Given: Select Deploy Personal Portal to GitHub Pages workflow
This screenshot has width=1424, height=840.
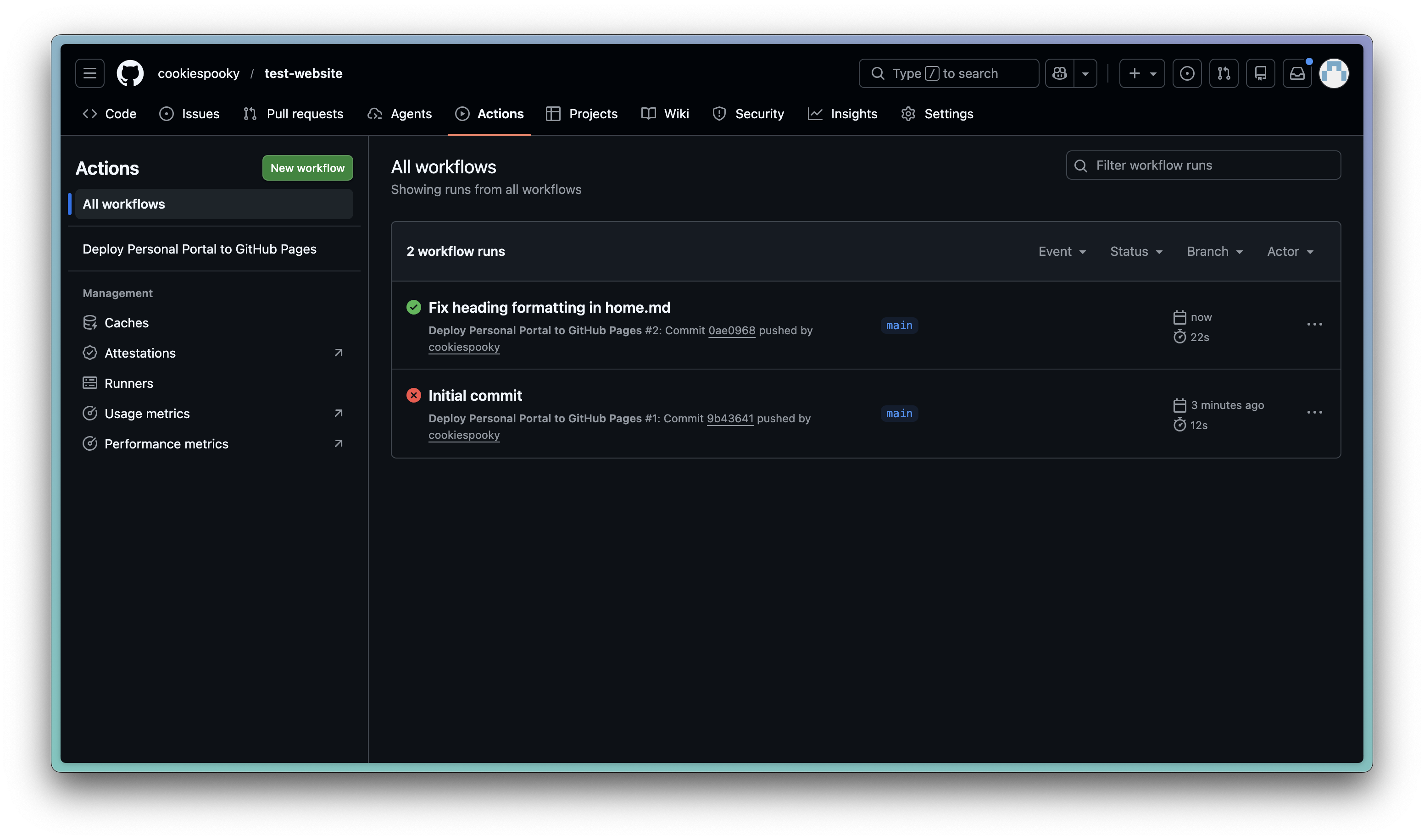Looking at the screenshot, I should pyautogui.click(x=199, y=249).
